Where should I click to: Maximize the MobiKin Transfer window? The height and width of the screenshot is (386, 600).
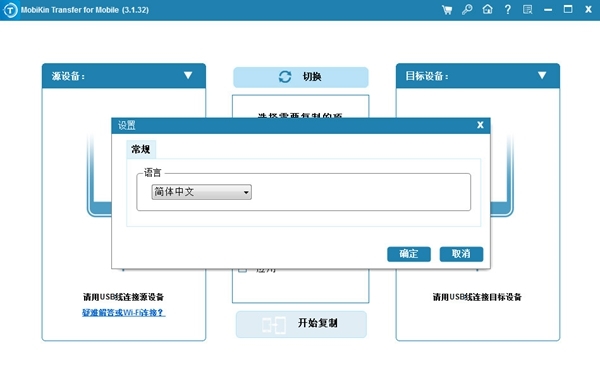pos(568,9)
